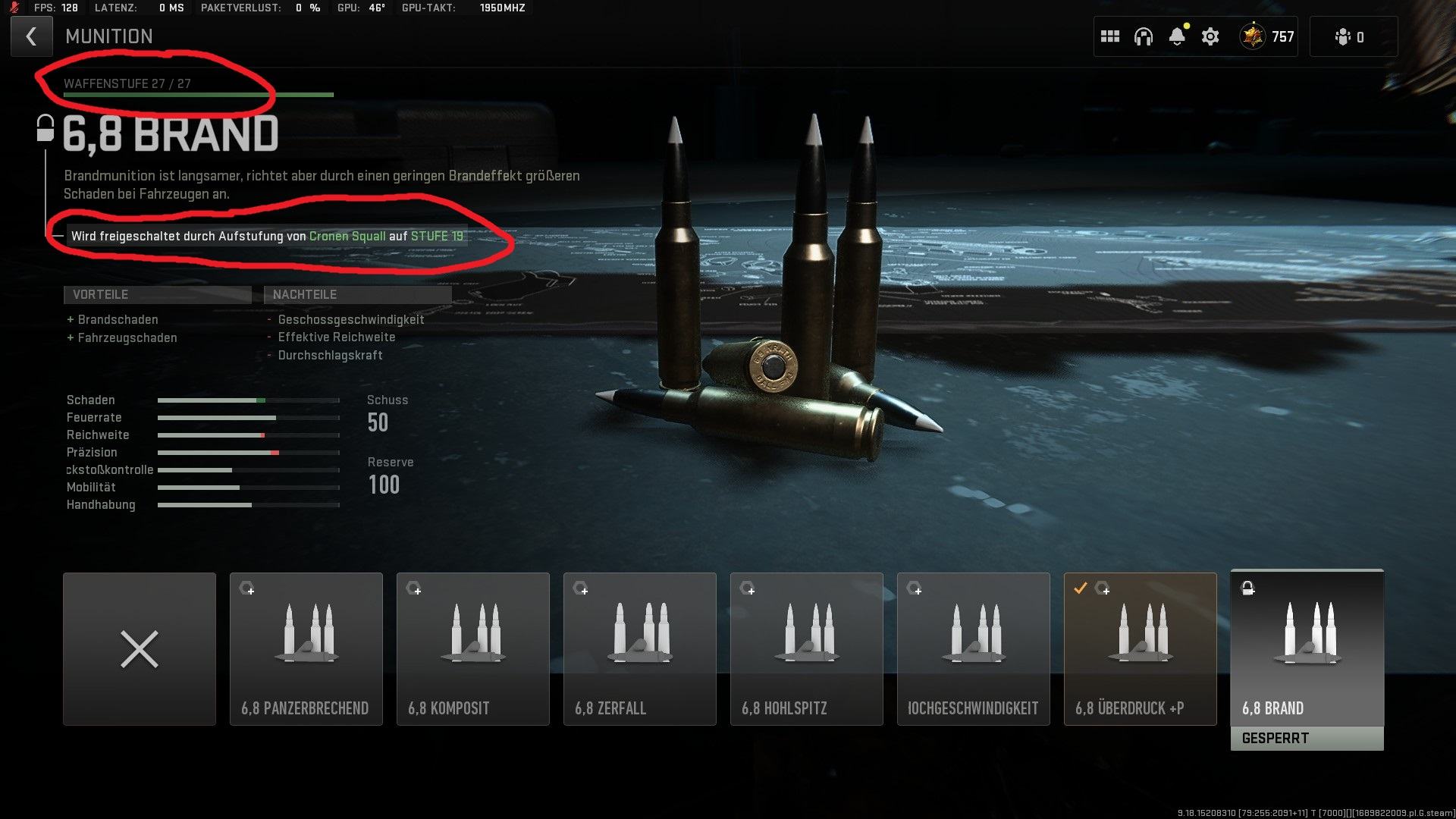
Task: Click the Schaden stat bar
Action: [249, 400]
